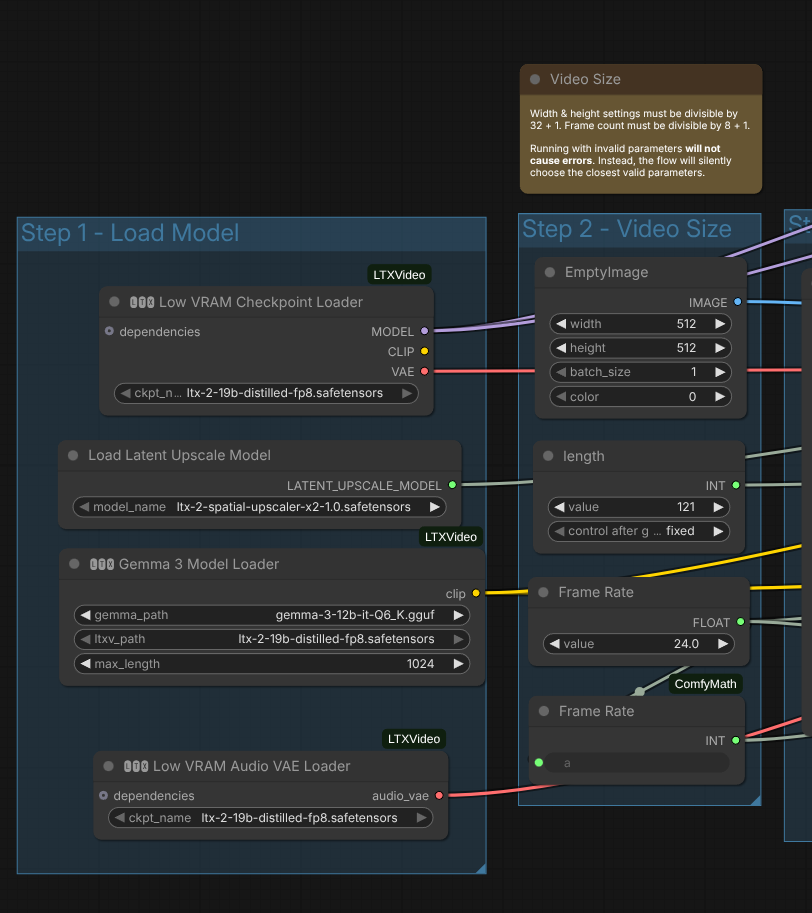Viewport: 812px width, 913px height.
Task: Collapse the length node dot
Action: 548,456
